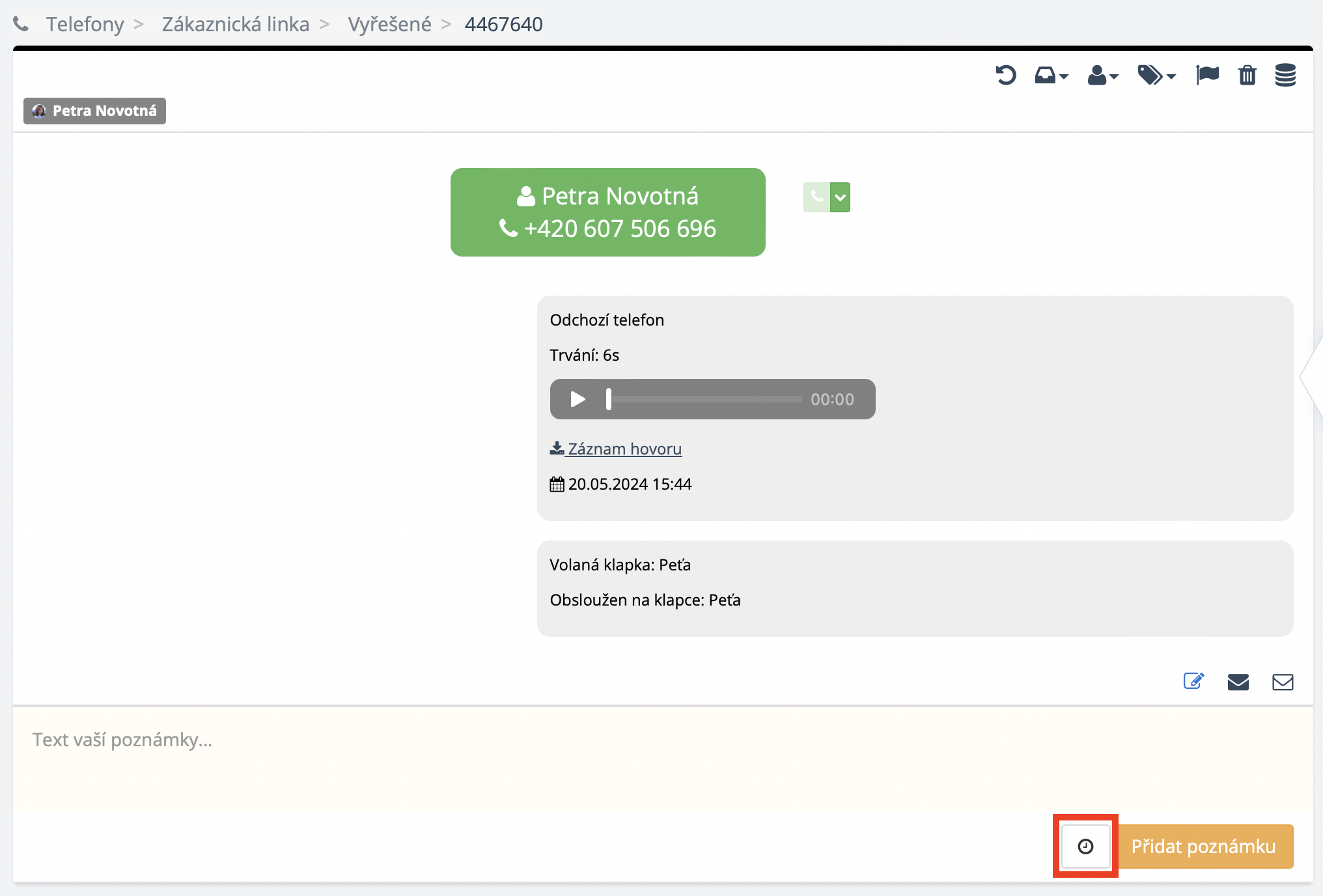Open the tags dropdown
Screen dimensions: 1323x896
coord(1156,76)
